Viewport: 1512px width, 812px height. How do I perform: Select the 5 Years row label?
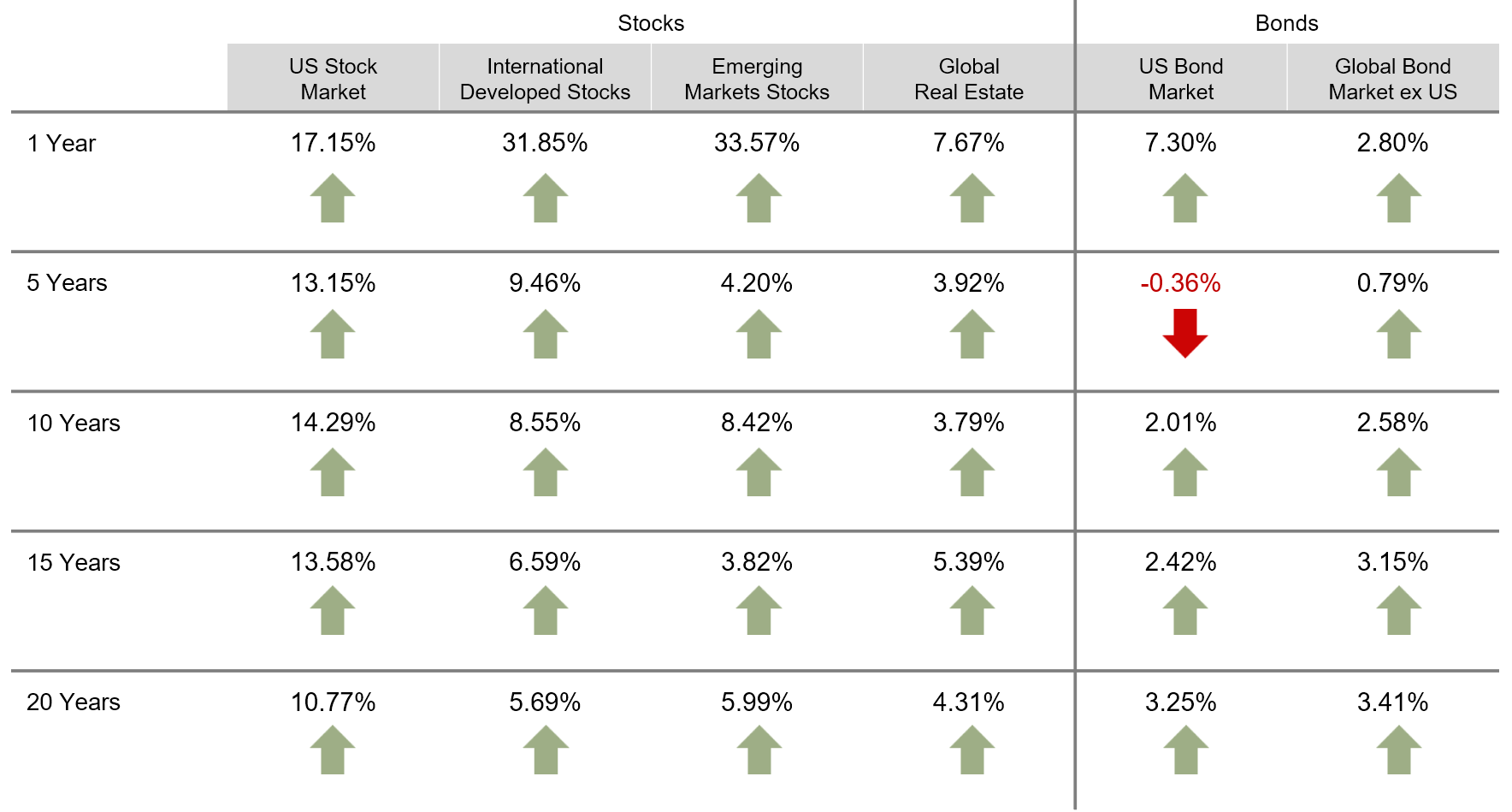(67, 283)
